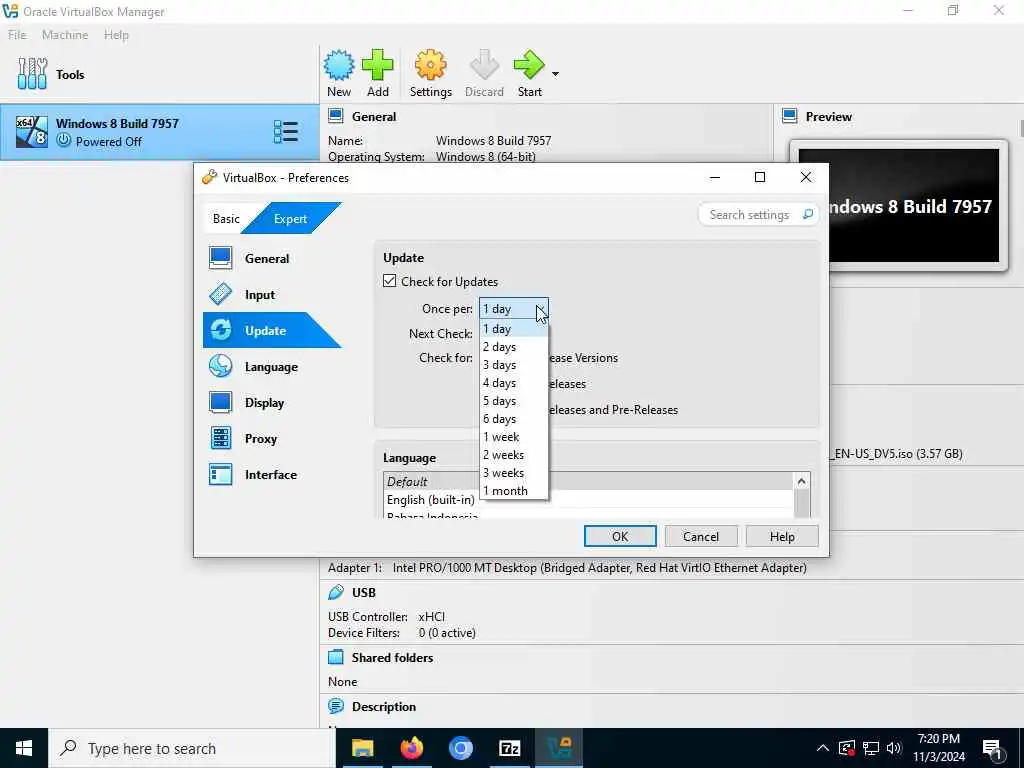The image size is (1024, 768).
Task: Switch to the Expert tab in Preferences
Action: [290, 219]
